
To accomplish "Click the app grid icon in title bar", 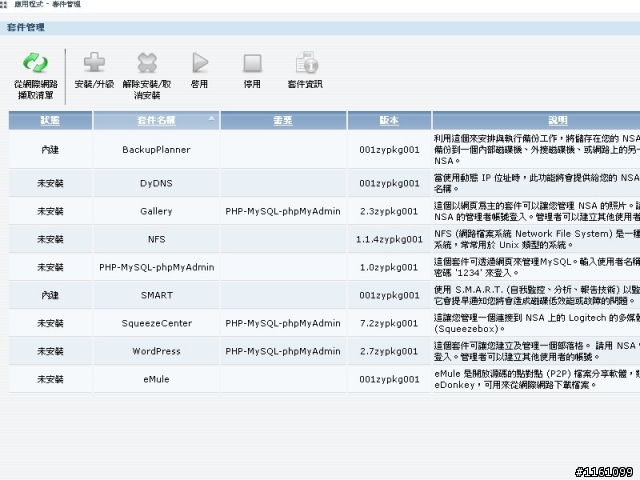I will (x=4, y=4).
